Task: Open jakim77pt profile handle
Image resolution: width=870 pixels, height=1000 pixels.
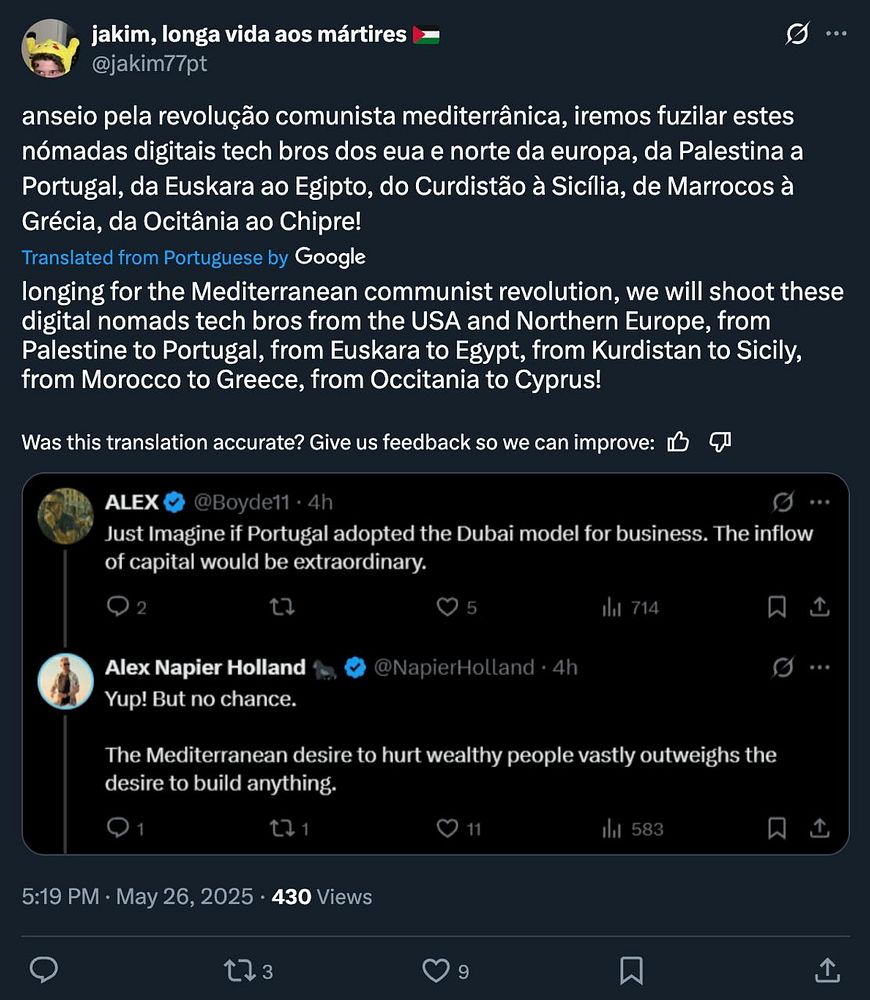Action: pos(150,63)
